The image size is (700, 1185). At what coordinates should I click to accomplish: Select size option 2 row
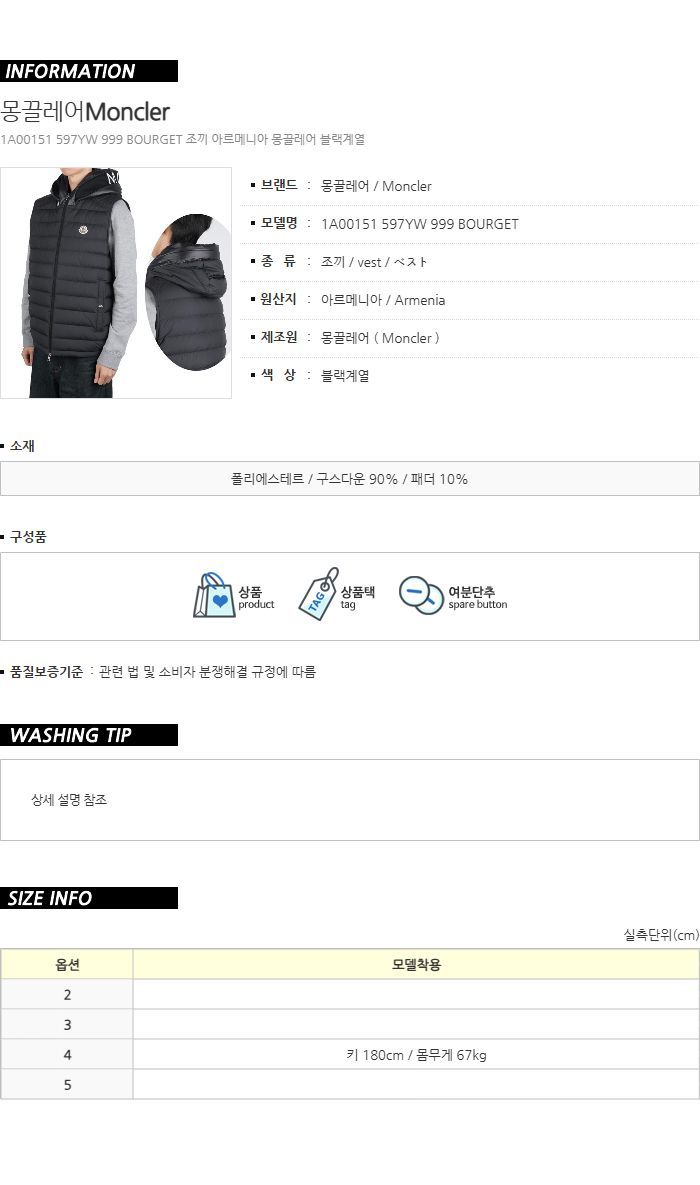350,995
